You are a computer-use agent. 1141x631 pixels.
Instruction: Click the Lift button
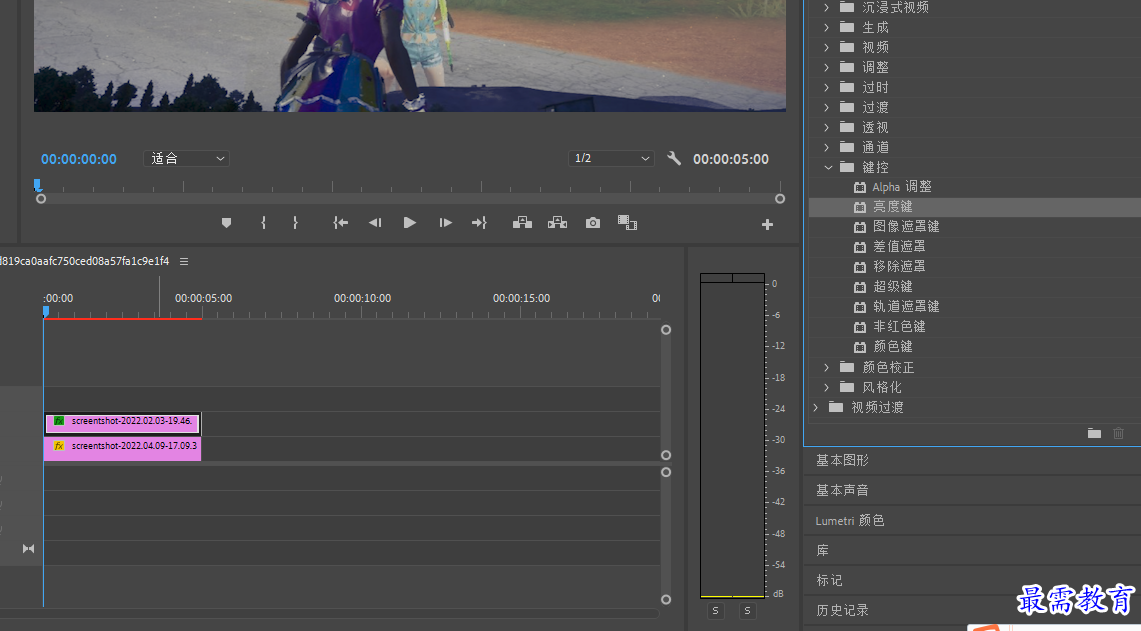(x=522, y=223)
